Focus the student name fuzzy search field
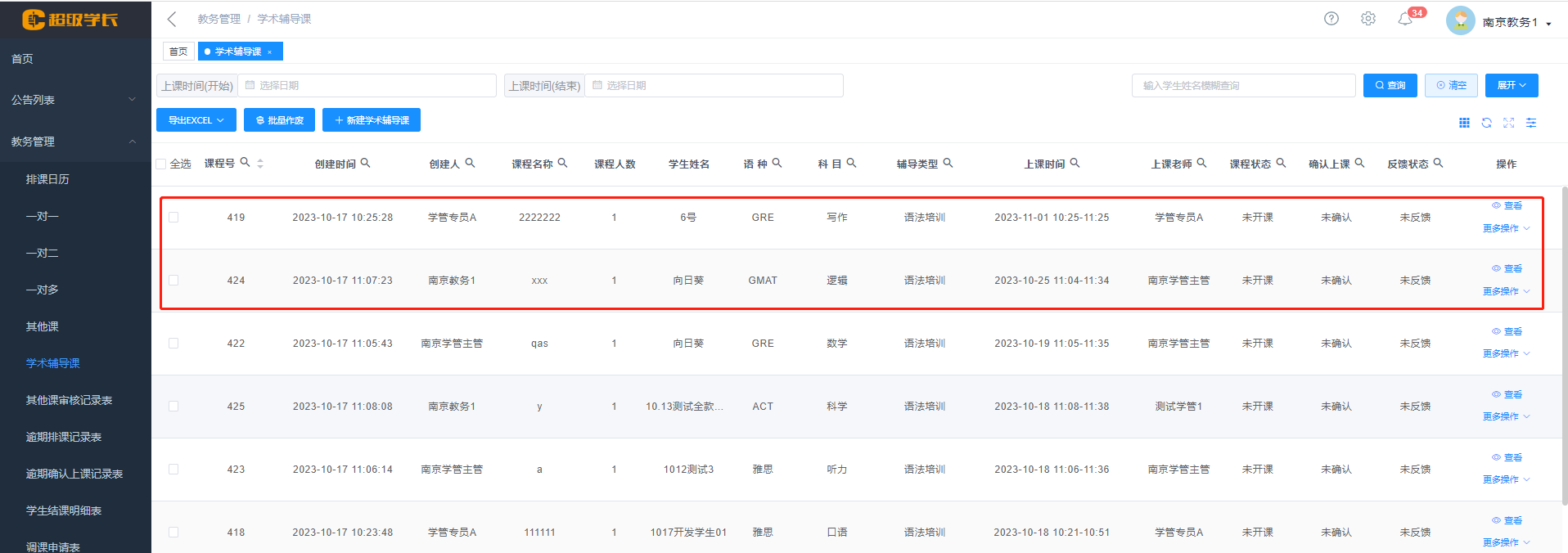The height and width of the screenshot is (553, 1568). (1243, 85)
